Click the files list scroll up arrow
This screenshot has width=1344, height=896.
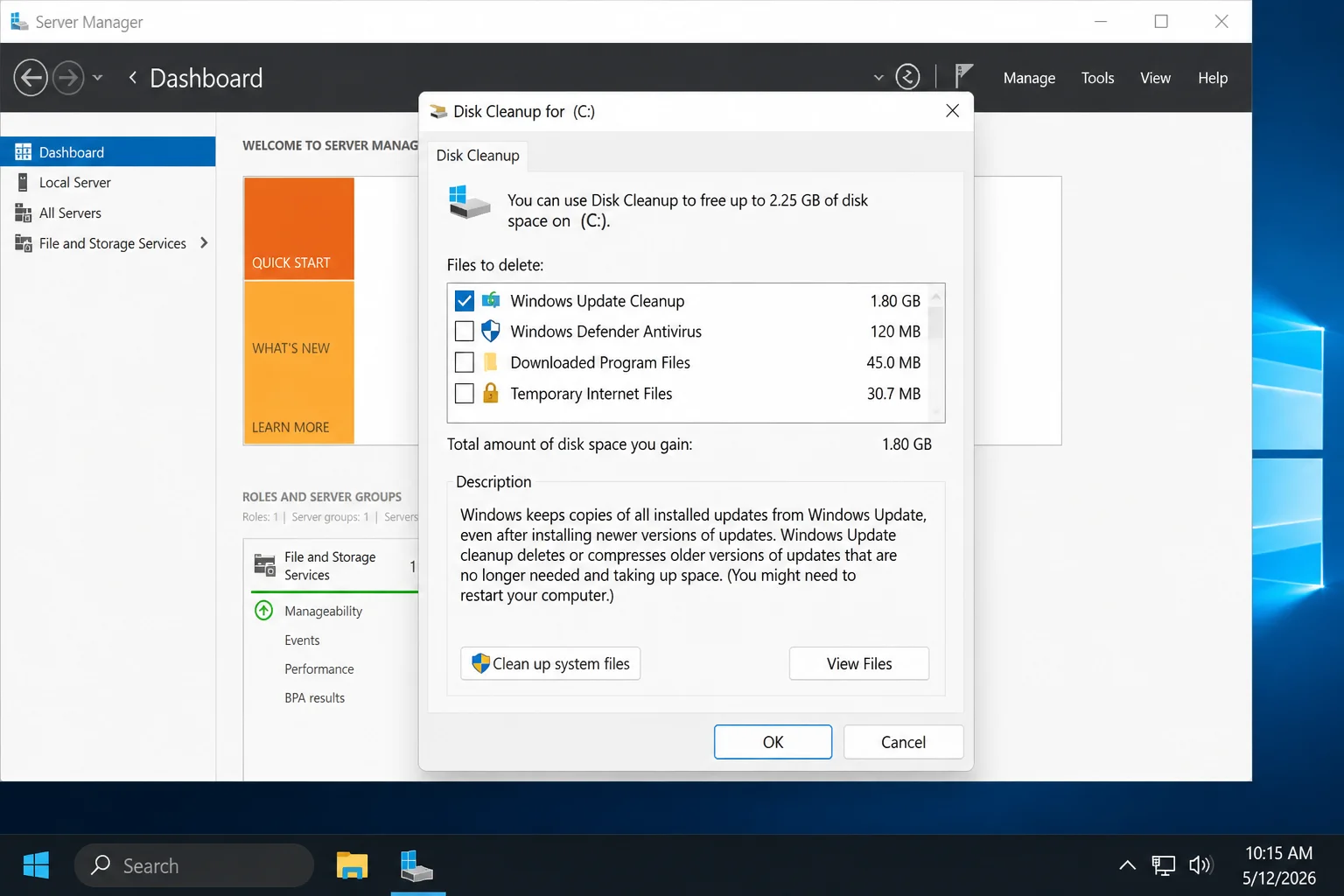click(936, 297)
